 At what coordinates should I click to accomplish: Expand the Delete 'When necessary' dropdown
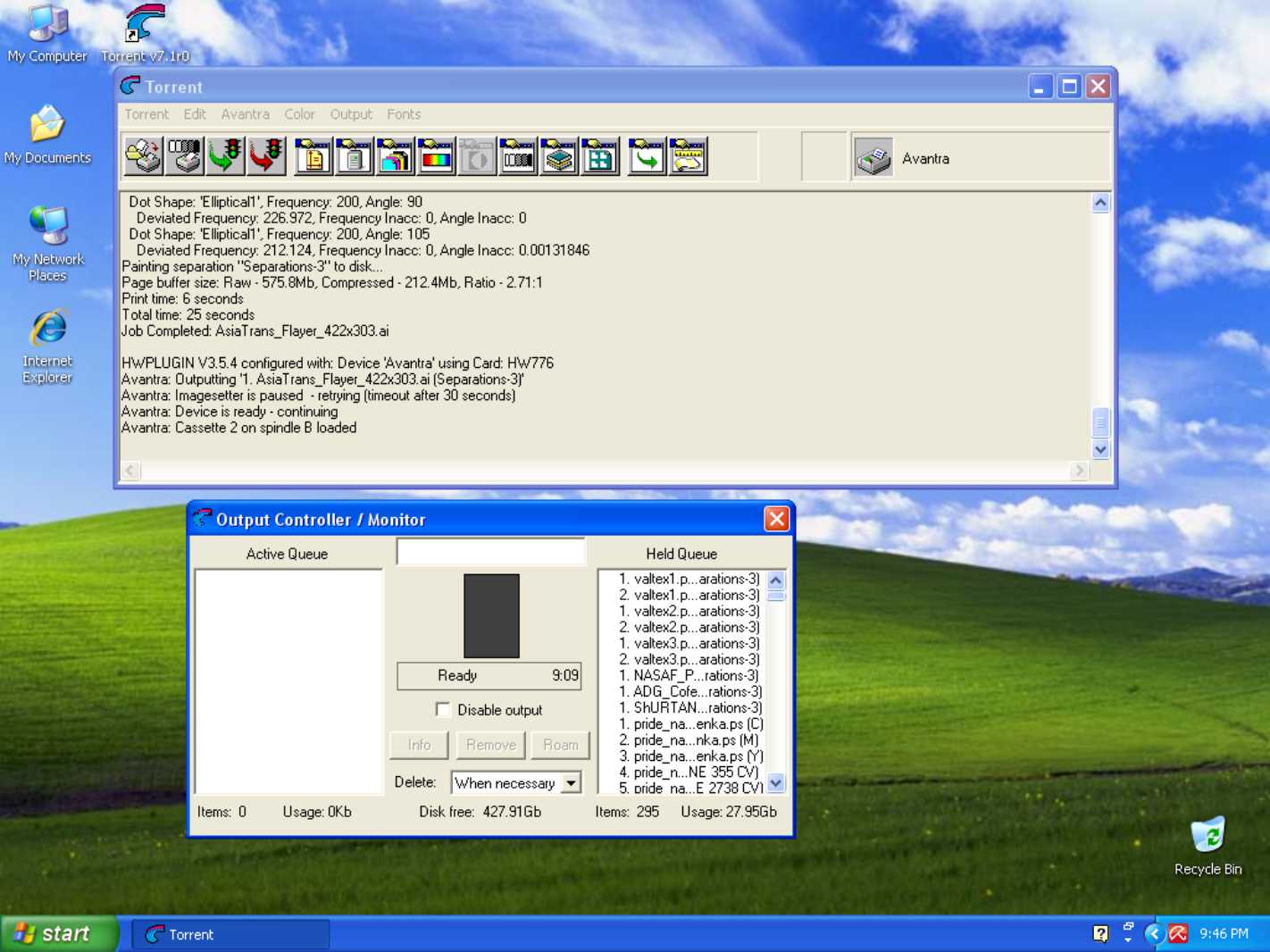(571, 783)
